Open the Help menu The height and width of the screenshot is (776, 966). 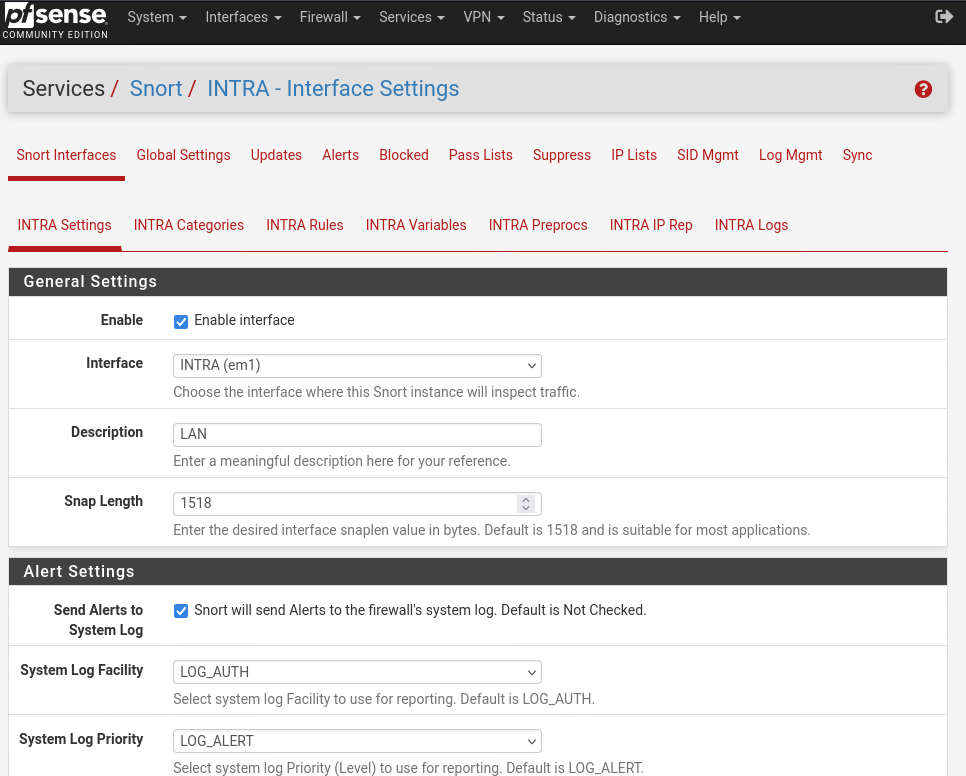tap(720, 17)
